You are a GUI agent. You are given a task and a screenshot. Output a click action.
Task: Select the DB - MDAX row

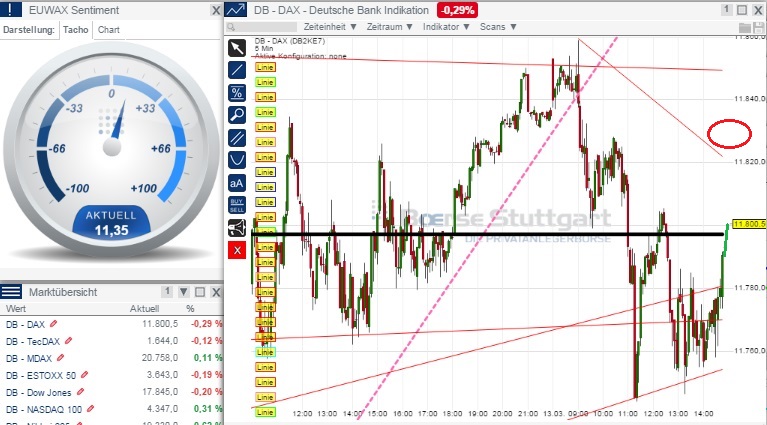[112, 358]
